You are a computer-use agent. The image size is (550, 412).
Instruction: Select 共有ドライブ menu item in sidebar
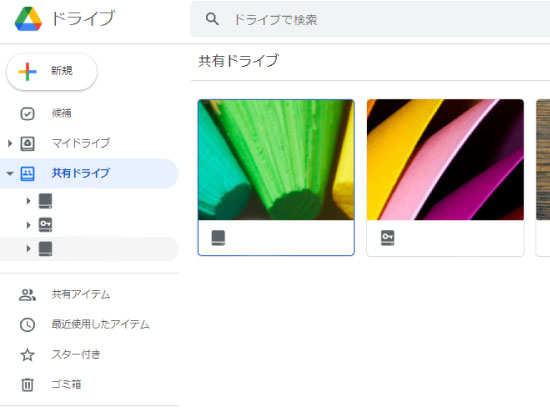tap(89, 173)
